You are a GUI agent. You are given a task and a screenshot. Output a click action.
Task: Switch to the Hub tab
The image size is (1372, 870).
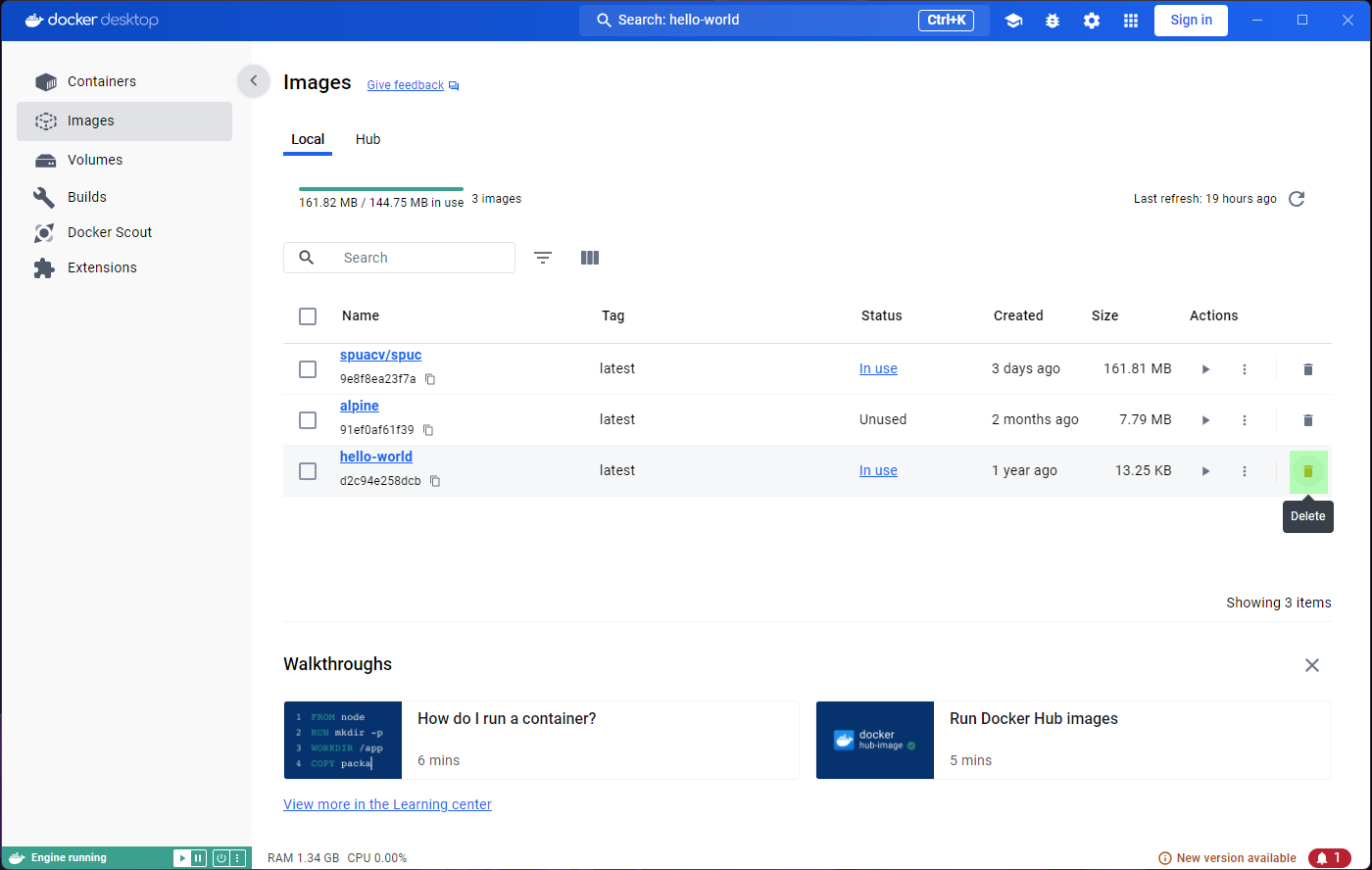[x=367, y=139]
